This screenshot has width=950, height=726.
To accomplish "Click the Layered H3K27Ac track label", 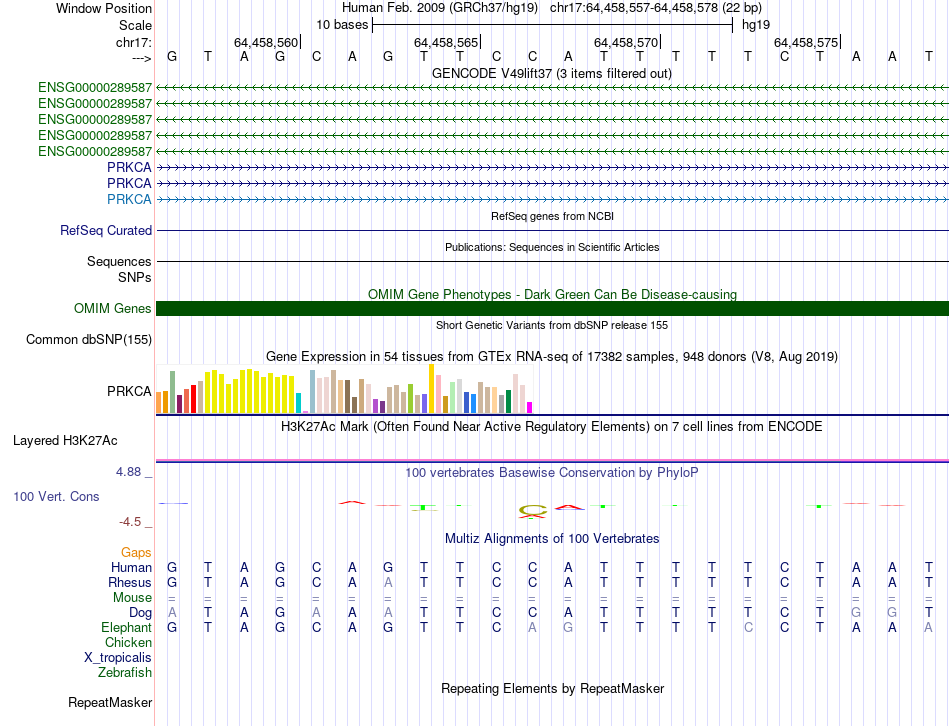I will click(65, 441).
